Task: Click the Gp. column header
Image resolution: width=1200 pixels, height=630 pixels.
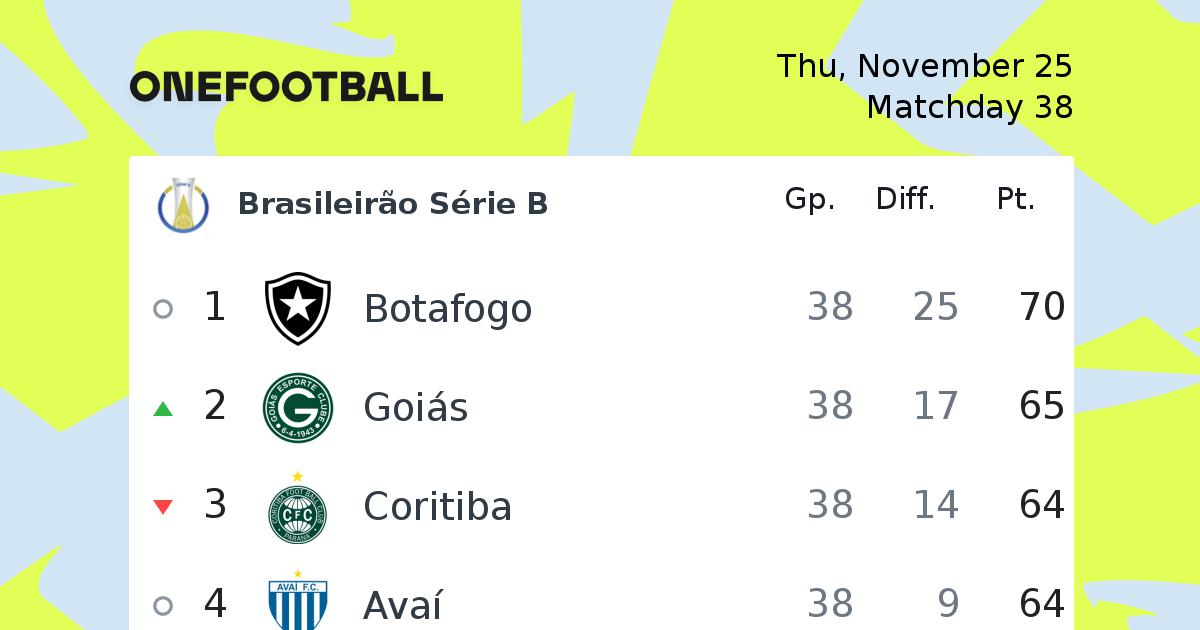Action: pos(810,200)
